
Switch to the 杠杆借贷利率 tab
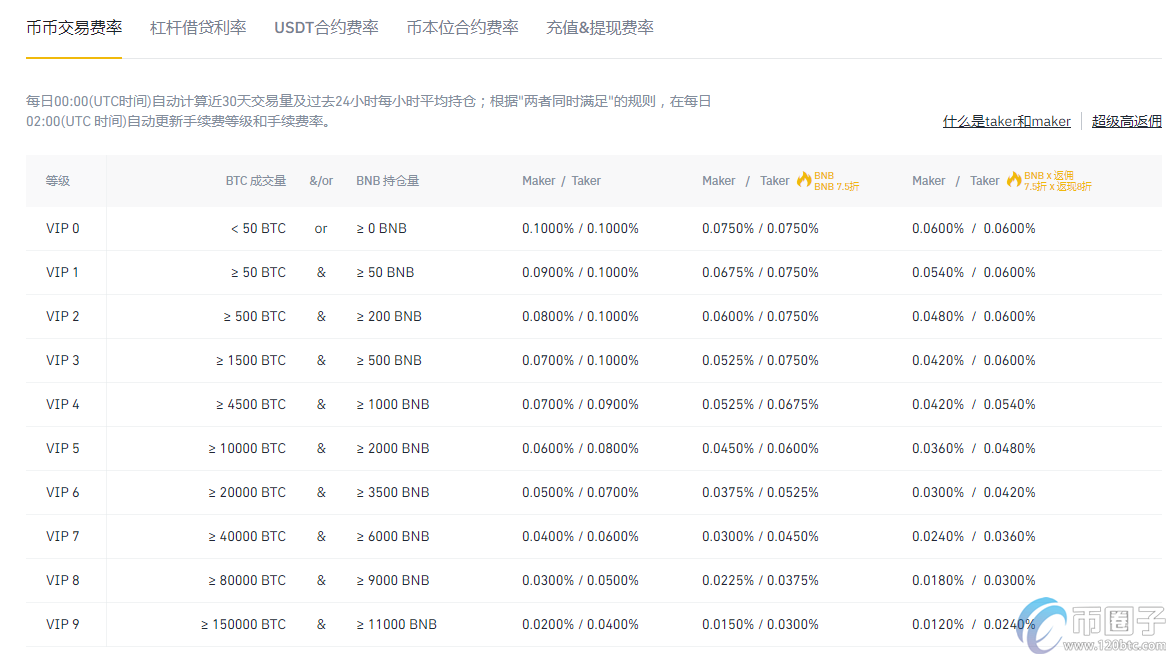click(197, 28)
